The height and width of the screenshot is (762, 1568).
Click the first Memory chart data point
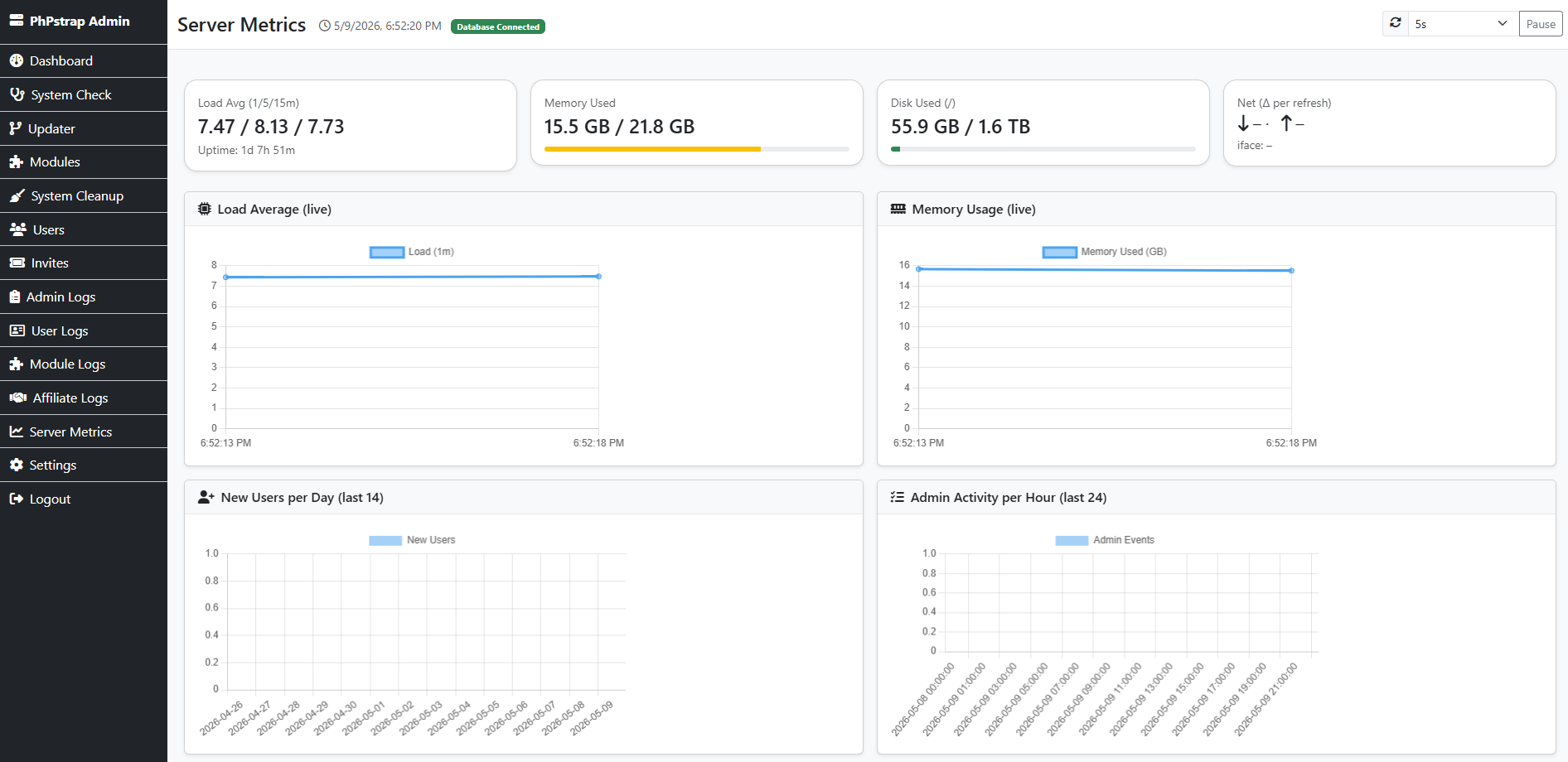point(918,268)
